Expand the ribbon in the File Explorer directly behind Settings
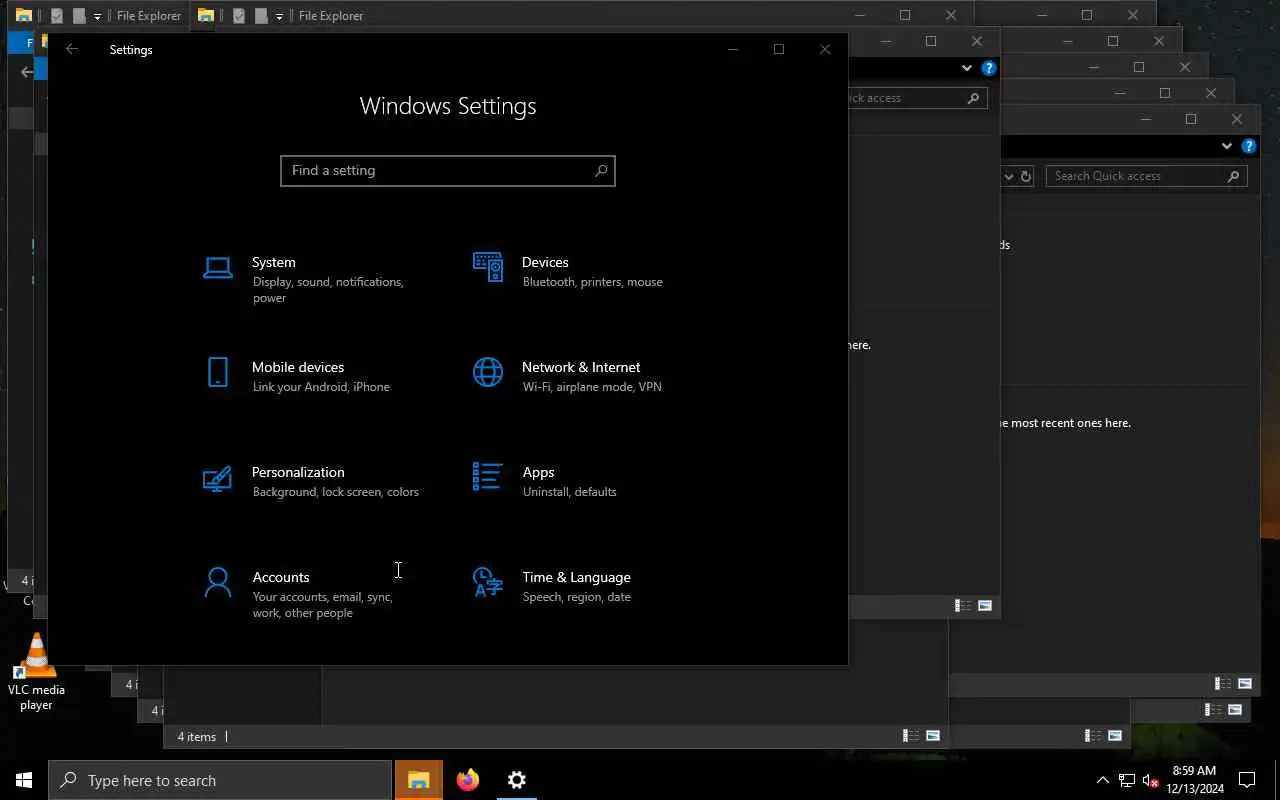This screenshot has width=1280, height=800. coord(967,68)
